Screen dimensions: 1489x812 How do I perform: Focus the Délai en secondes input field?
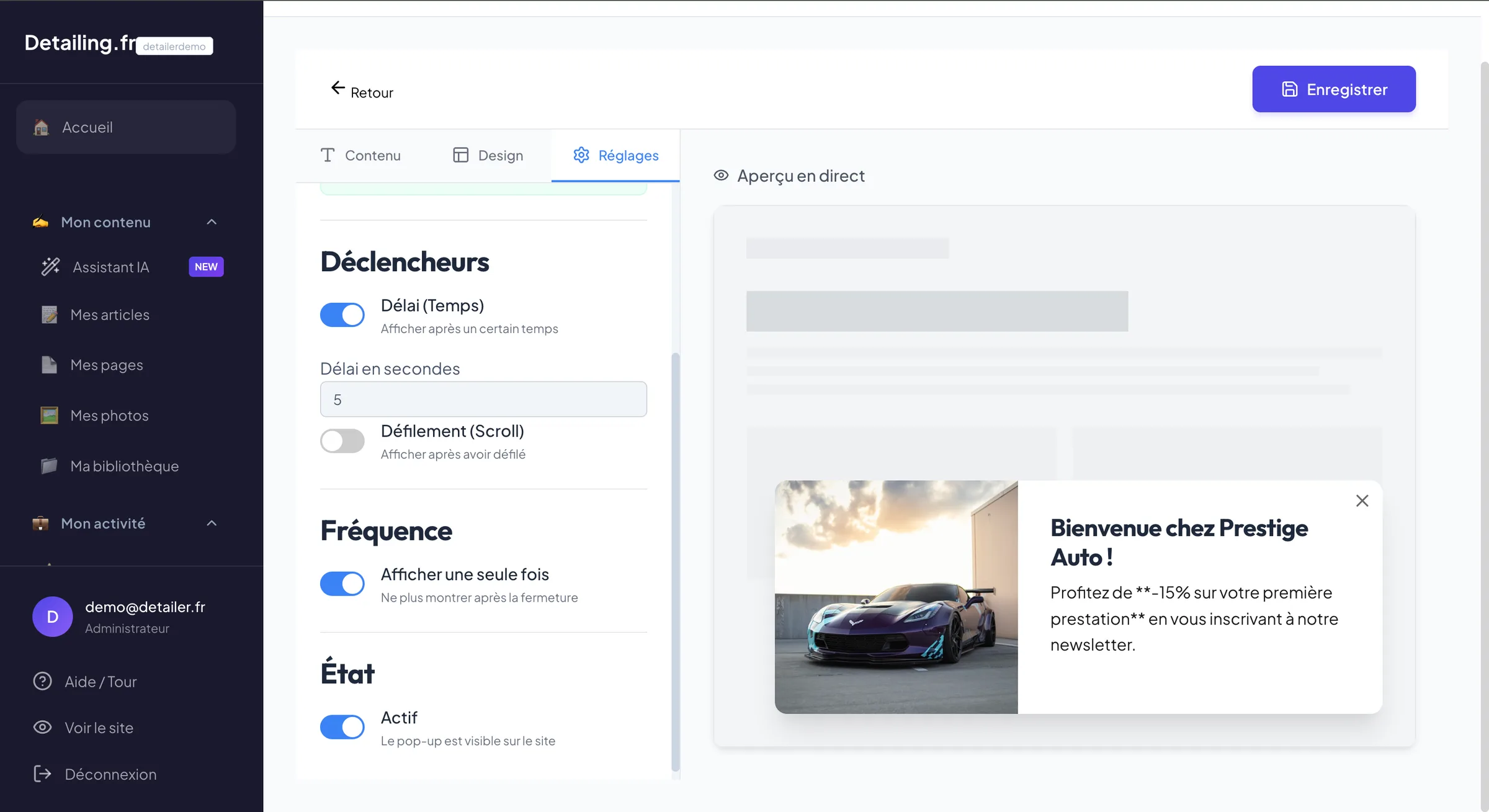pos(483,399)
